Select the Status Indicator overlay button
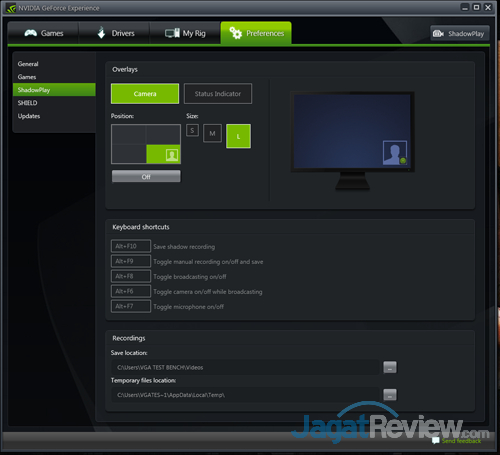The image size is (500, 455). (x=218, y=94)
